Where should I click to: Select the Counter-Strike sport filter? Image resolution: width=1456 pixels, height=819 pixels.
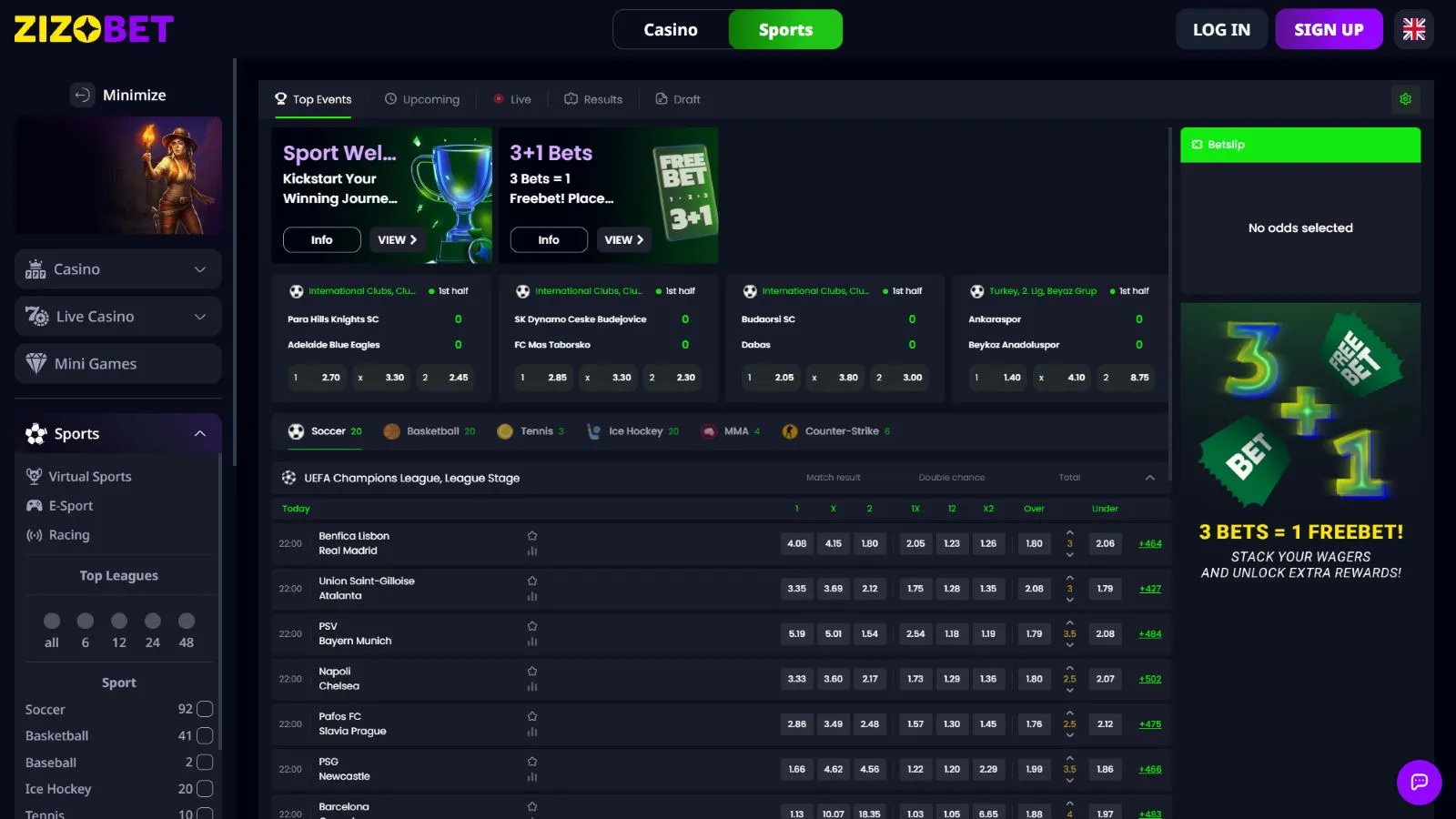coord(836,431)
